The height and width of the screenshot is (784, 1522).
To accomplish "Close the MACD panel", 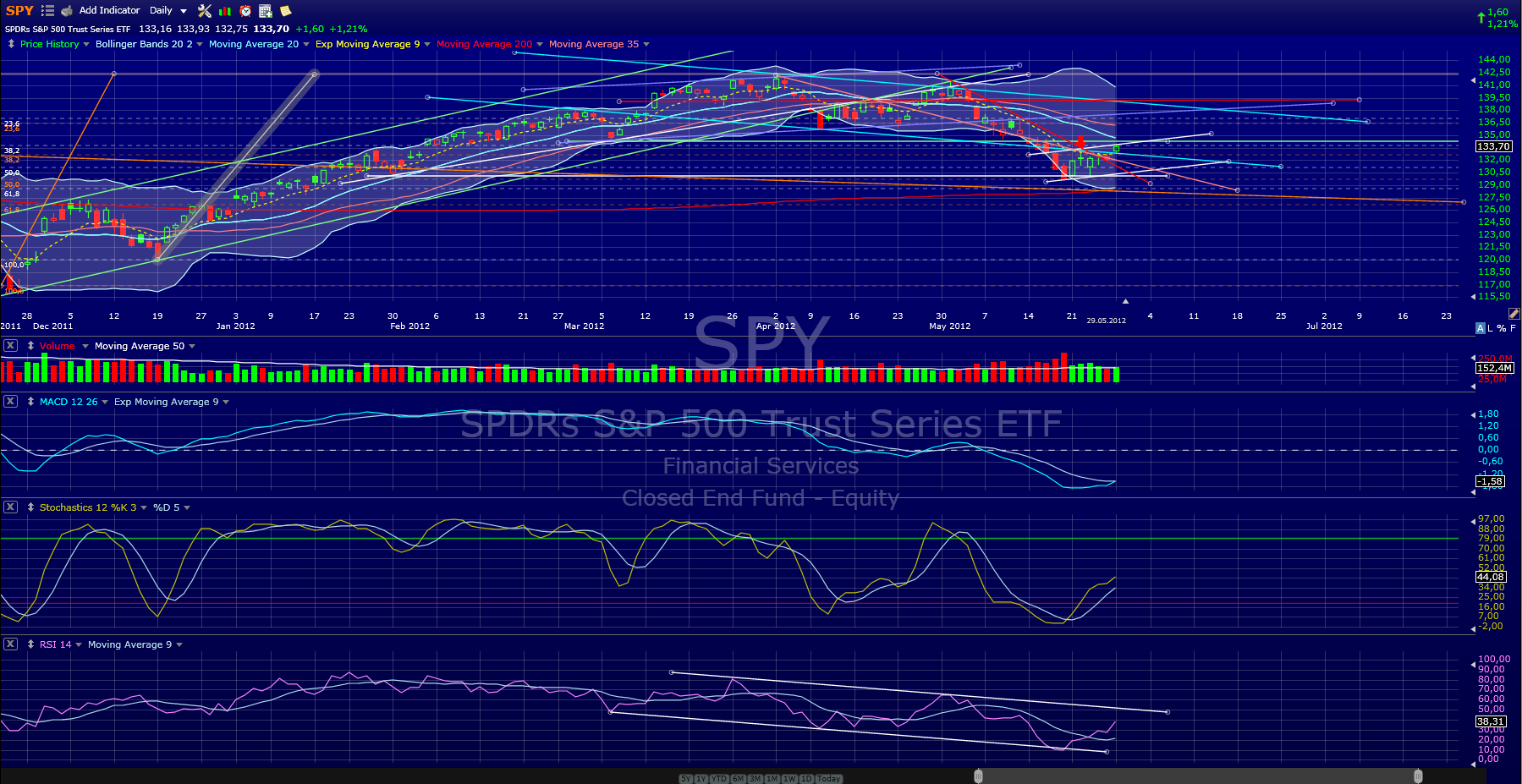I will coord(10,401).
